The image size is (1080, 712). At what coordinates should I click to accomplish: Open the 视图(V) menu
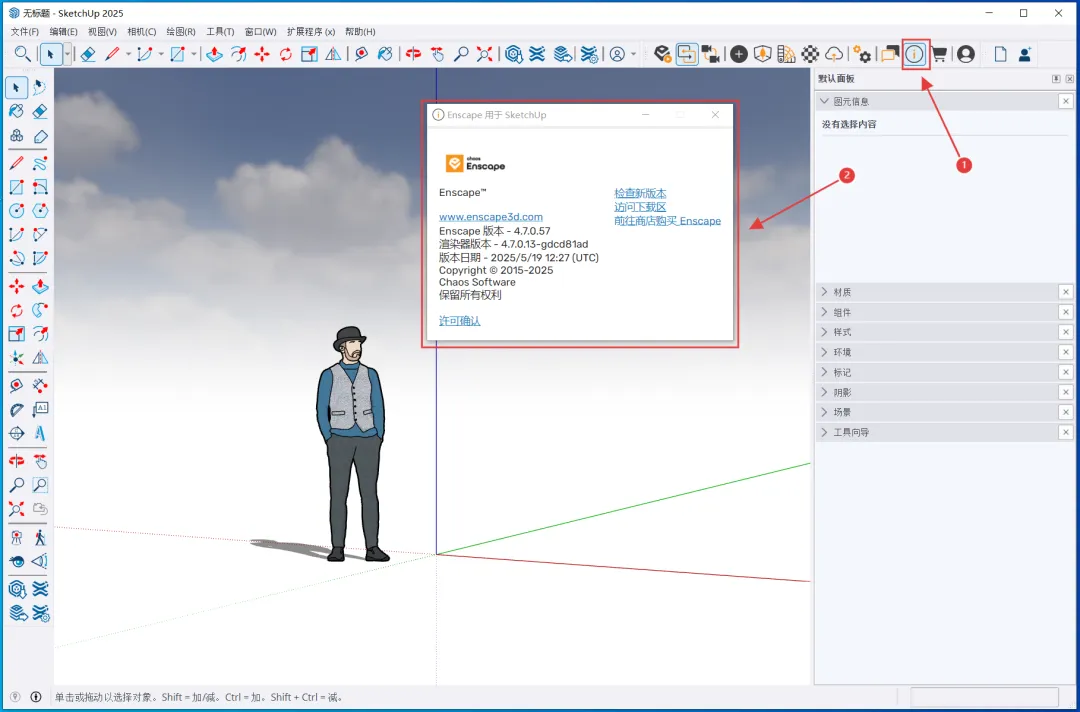[103, 32]
